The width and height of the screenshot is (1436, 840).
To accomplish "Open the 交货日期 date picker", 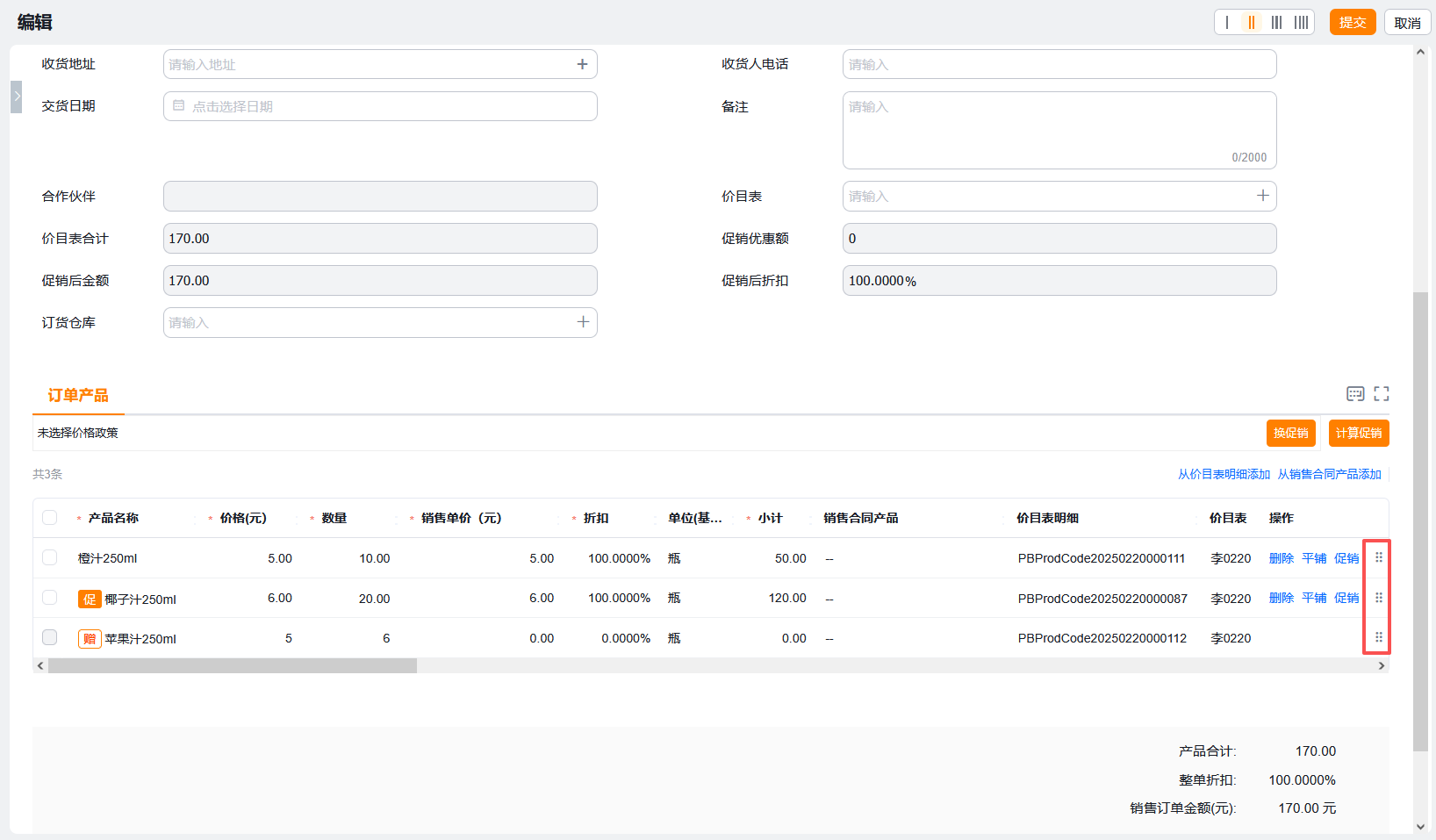I will coord(380,106).
